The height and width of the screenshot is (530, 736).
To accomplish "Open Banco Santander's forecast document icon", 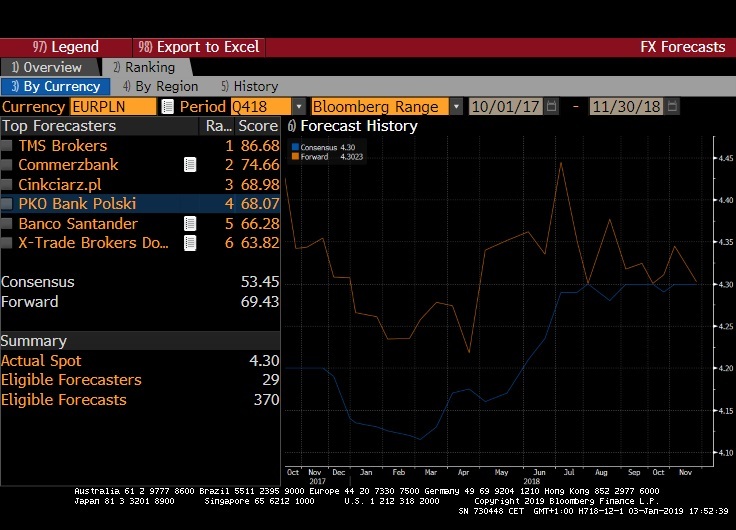I will (x=190, y=224).
